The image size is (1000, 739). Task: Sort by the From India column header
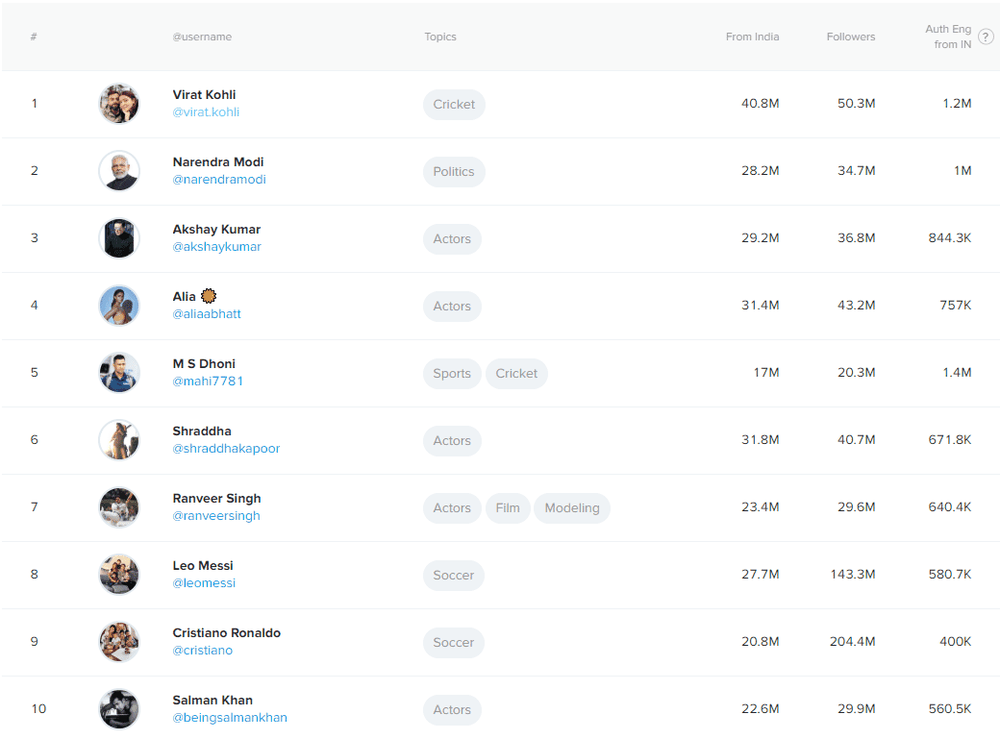[753, 37]
